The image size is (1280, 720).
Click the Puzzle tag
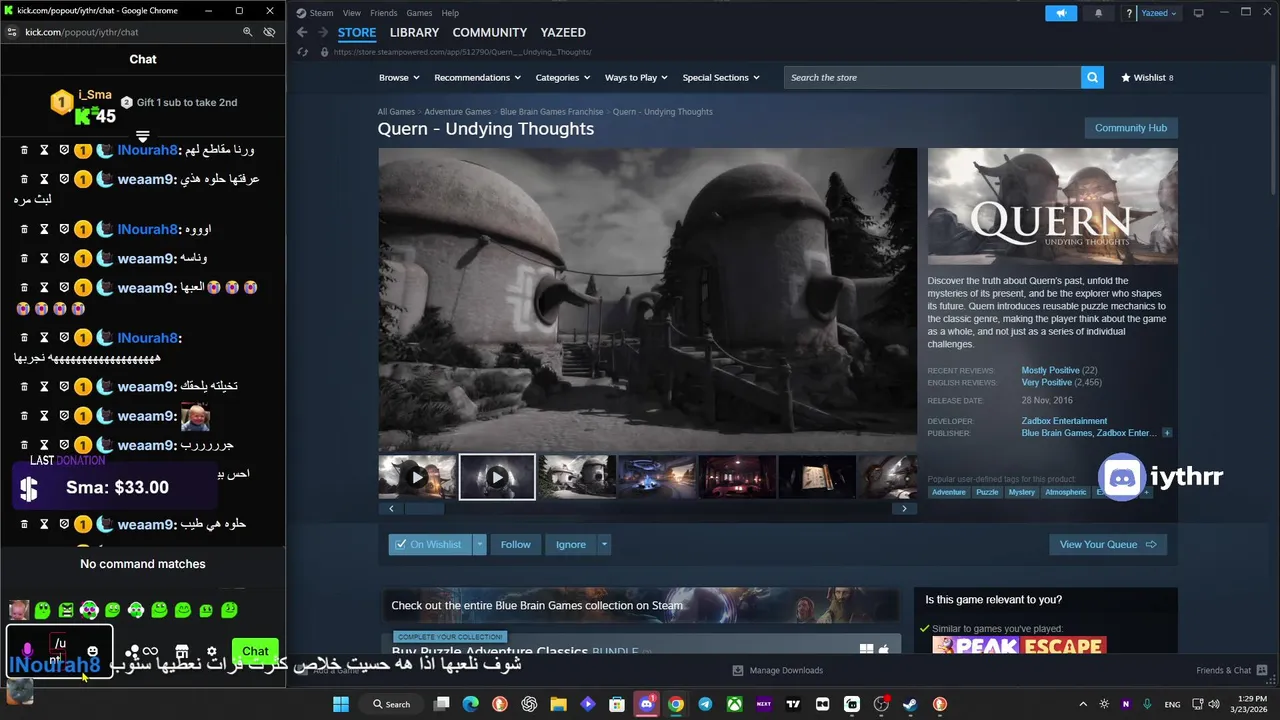pos(987,492)
